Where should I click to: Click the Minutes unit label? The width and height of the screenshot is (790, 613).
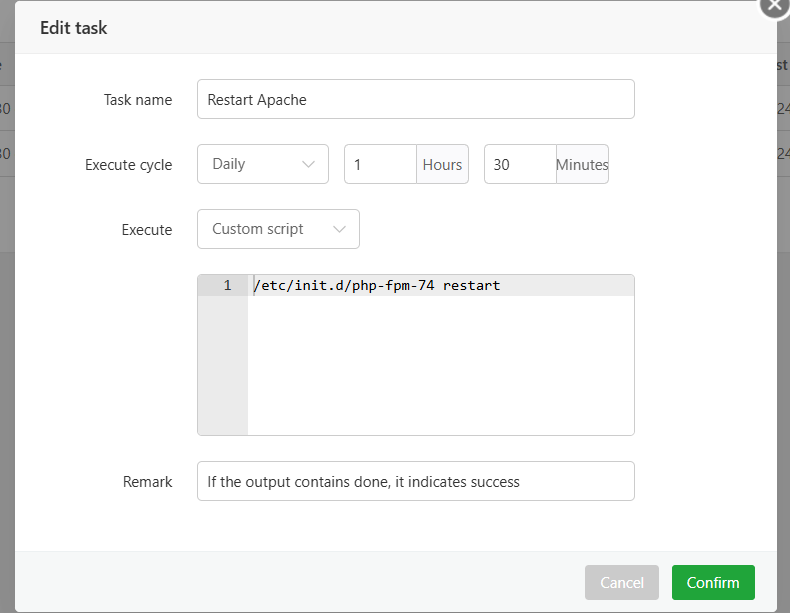581,164
